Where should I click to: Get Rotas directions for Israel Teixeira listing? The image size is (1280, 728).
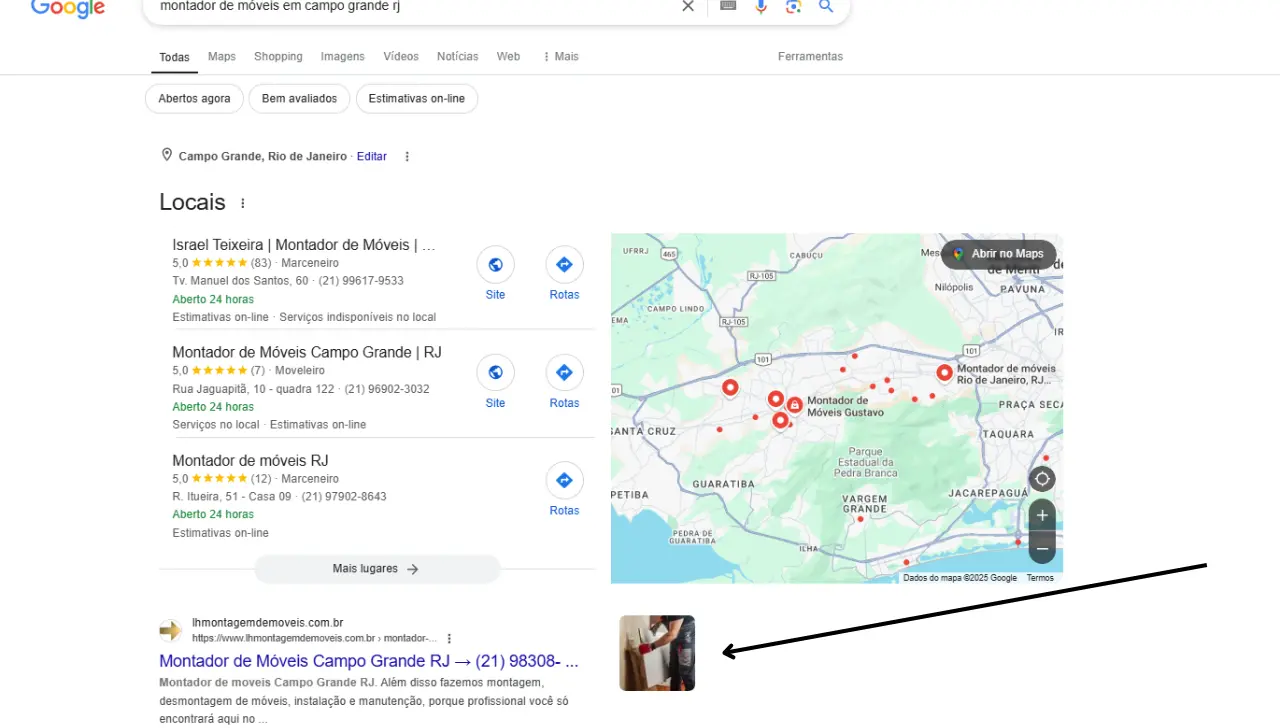[x=564, y=265]
